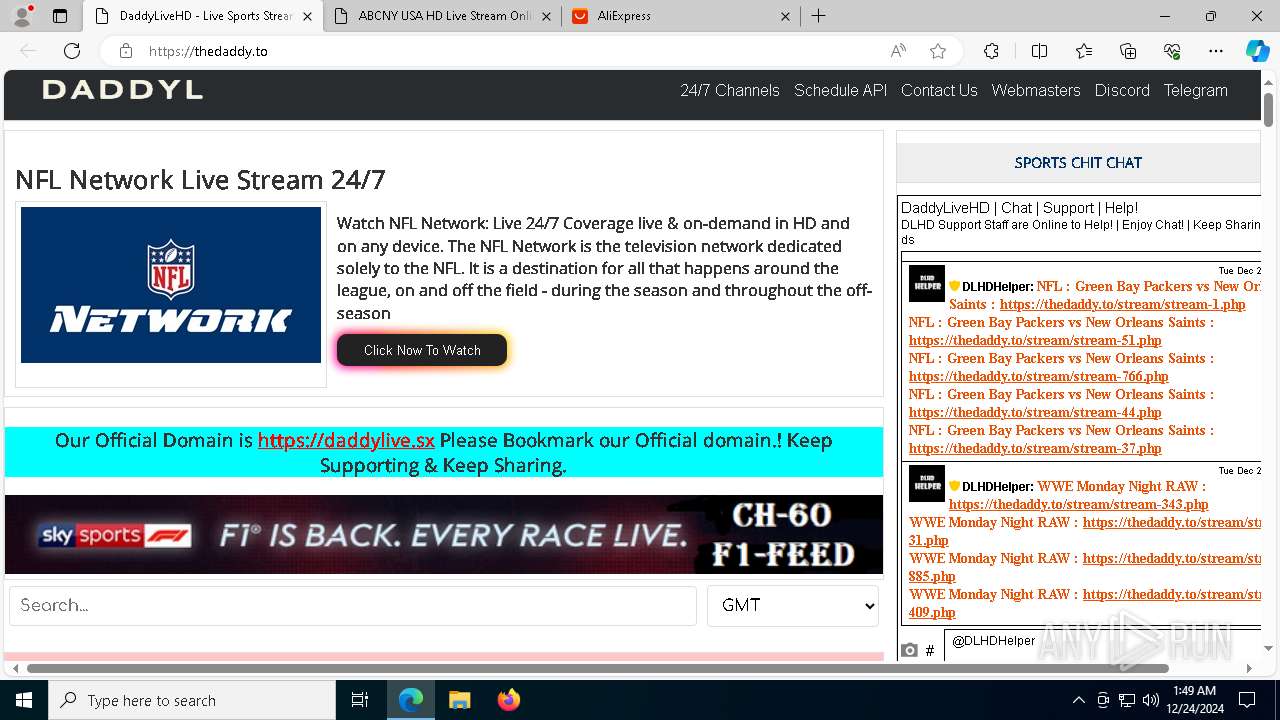The image size is (1280, 720).
Task: Open Task View on the taskbar
Action: (x=360, y=700)
